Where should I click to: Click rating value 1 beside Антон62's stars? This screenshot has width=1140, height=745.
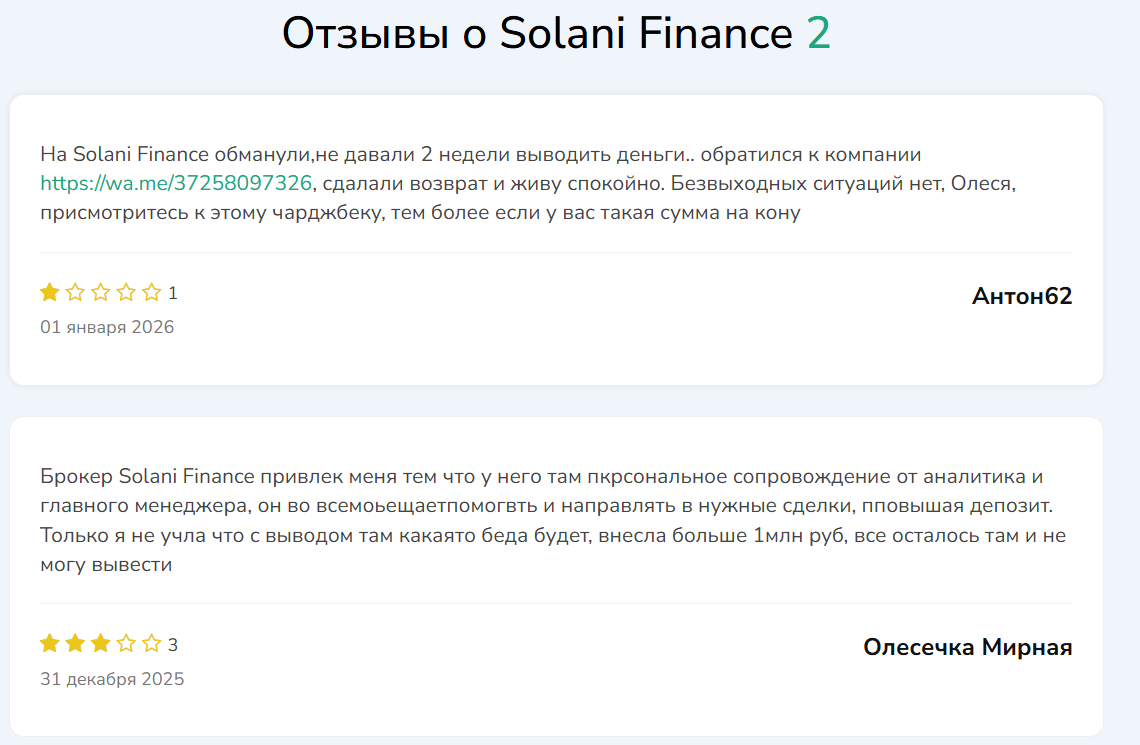click(x=173, y=293)
